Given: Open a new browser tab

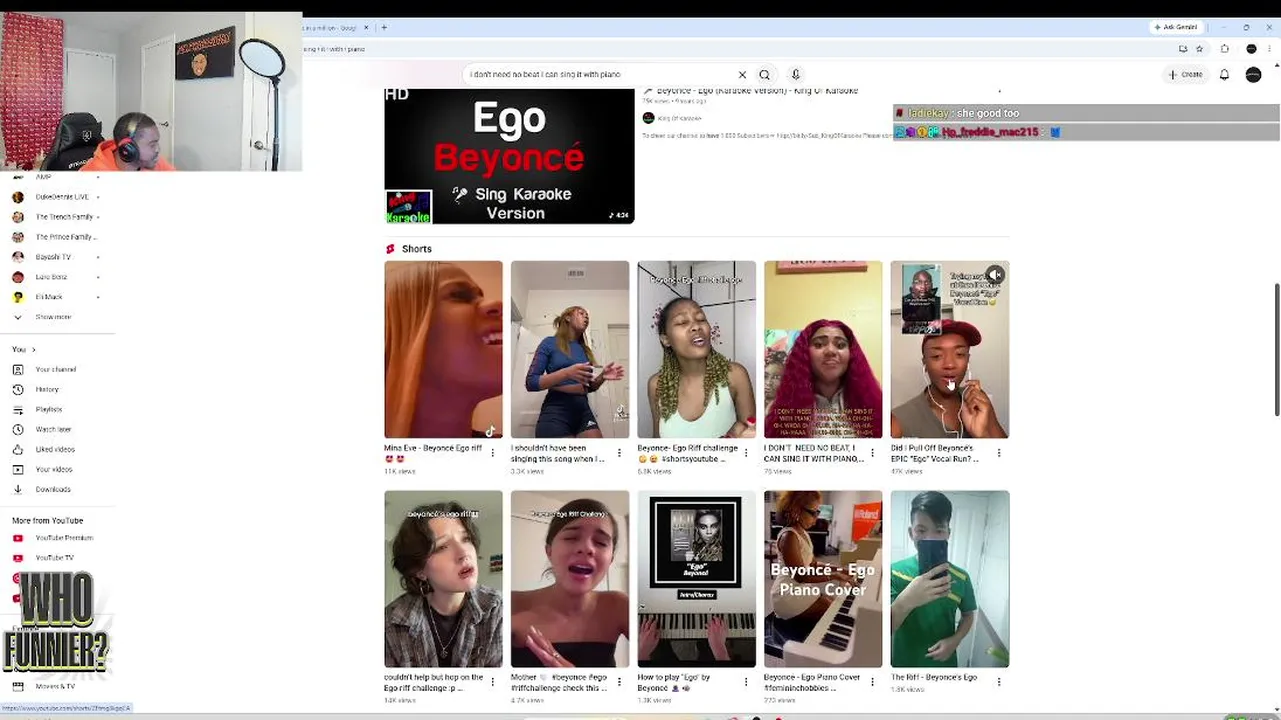Looking at the screenshot, I should point(384,27).
